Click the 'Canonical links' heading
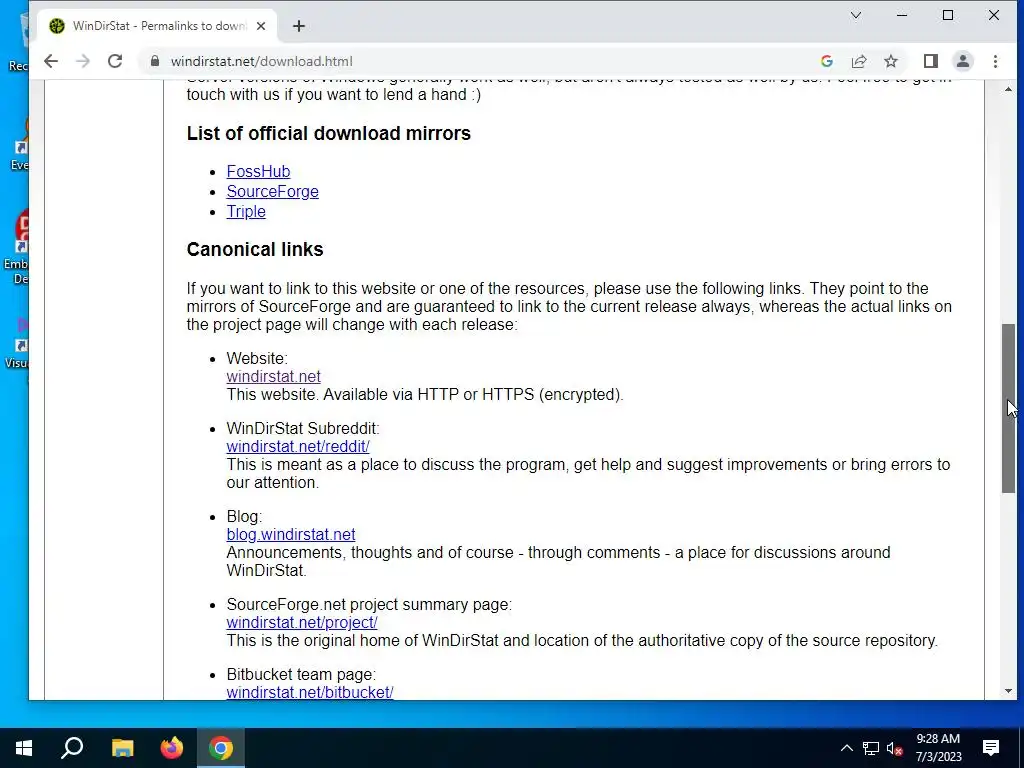1024x768 pixels. coord(255,249)
